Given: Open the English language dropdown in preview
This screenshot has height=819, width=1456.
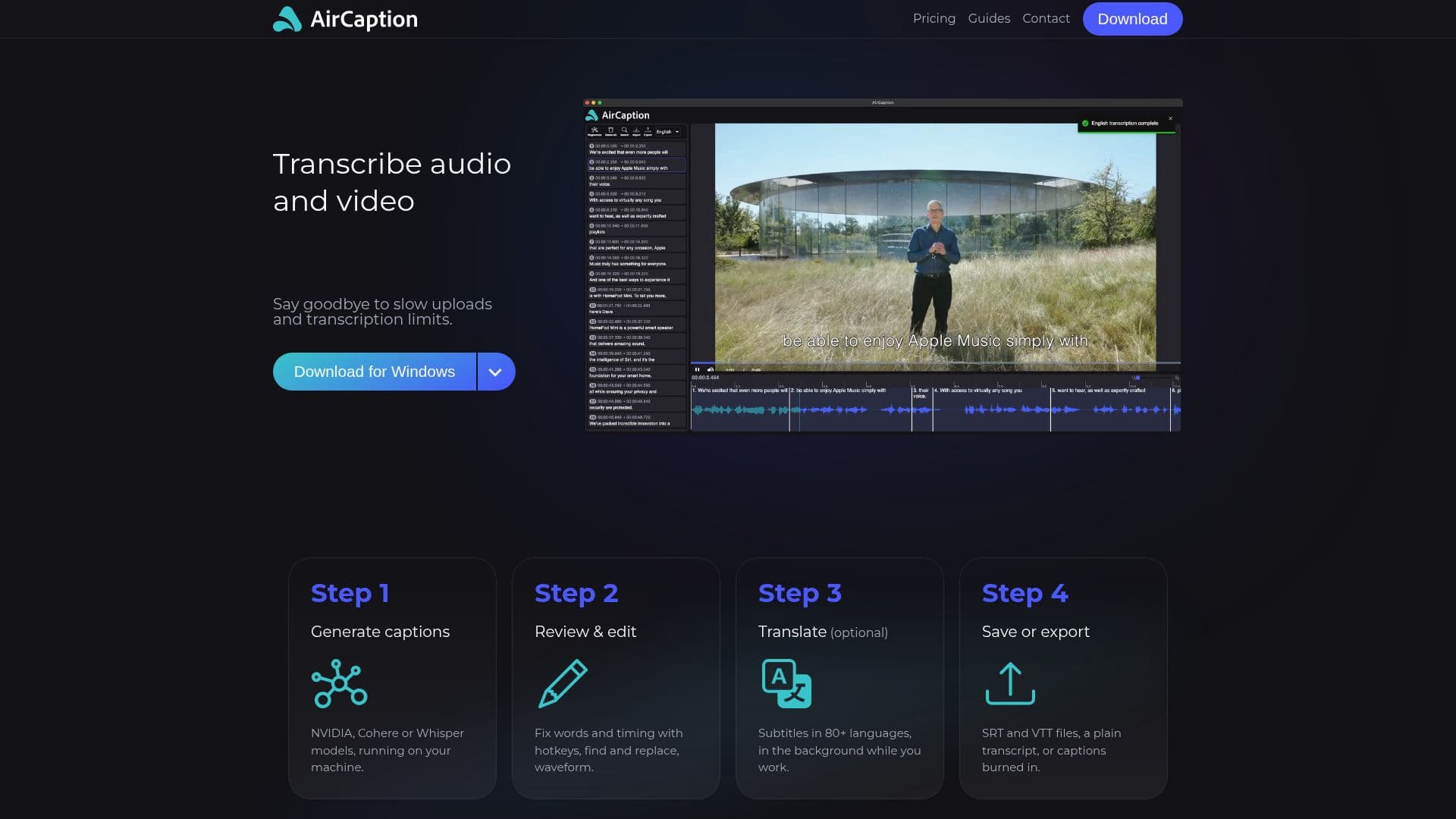Looking at the screenshot, I should (x=667, y=132).
